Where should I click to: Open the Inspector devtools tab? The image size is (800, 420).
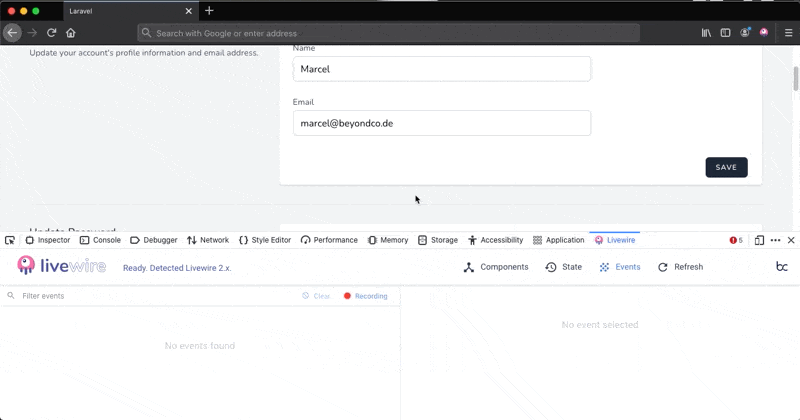[x=48, y=240]
